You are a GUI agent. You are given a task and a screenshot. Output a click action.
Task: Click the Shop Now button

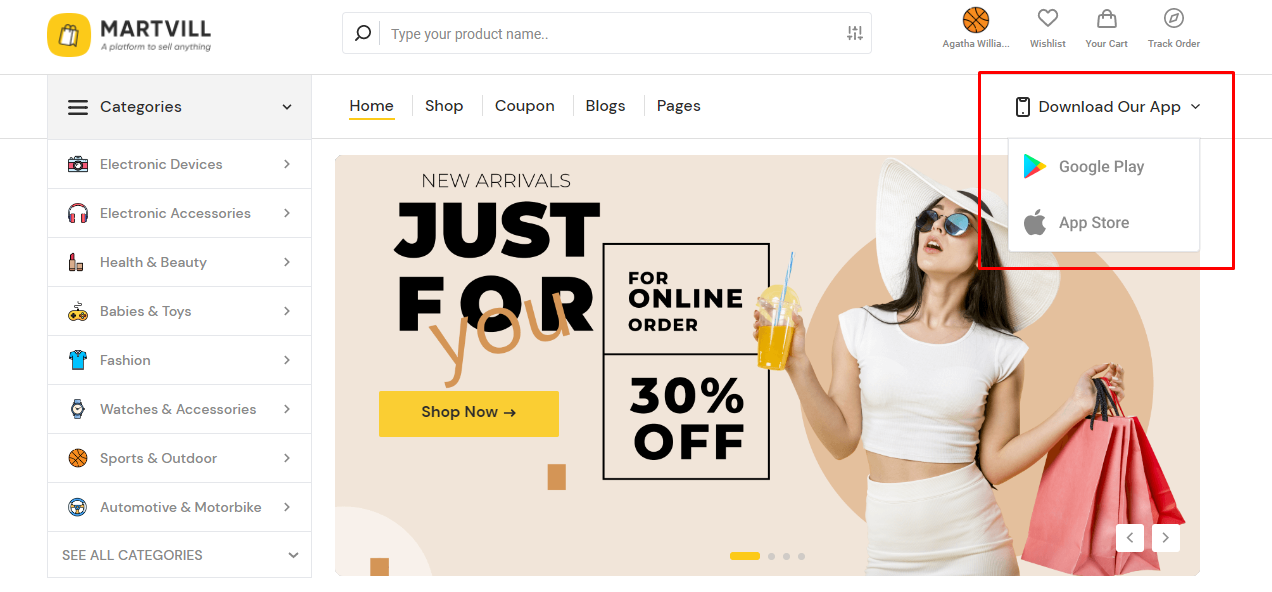(469, 413)
